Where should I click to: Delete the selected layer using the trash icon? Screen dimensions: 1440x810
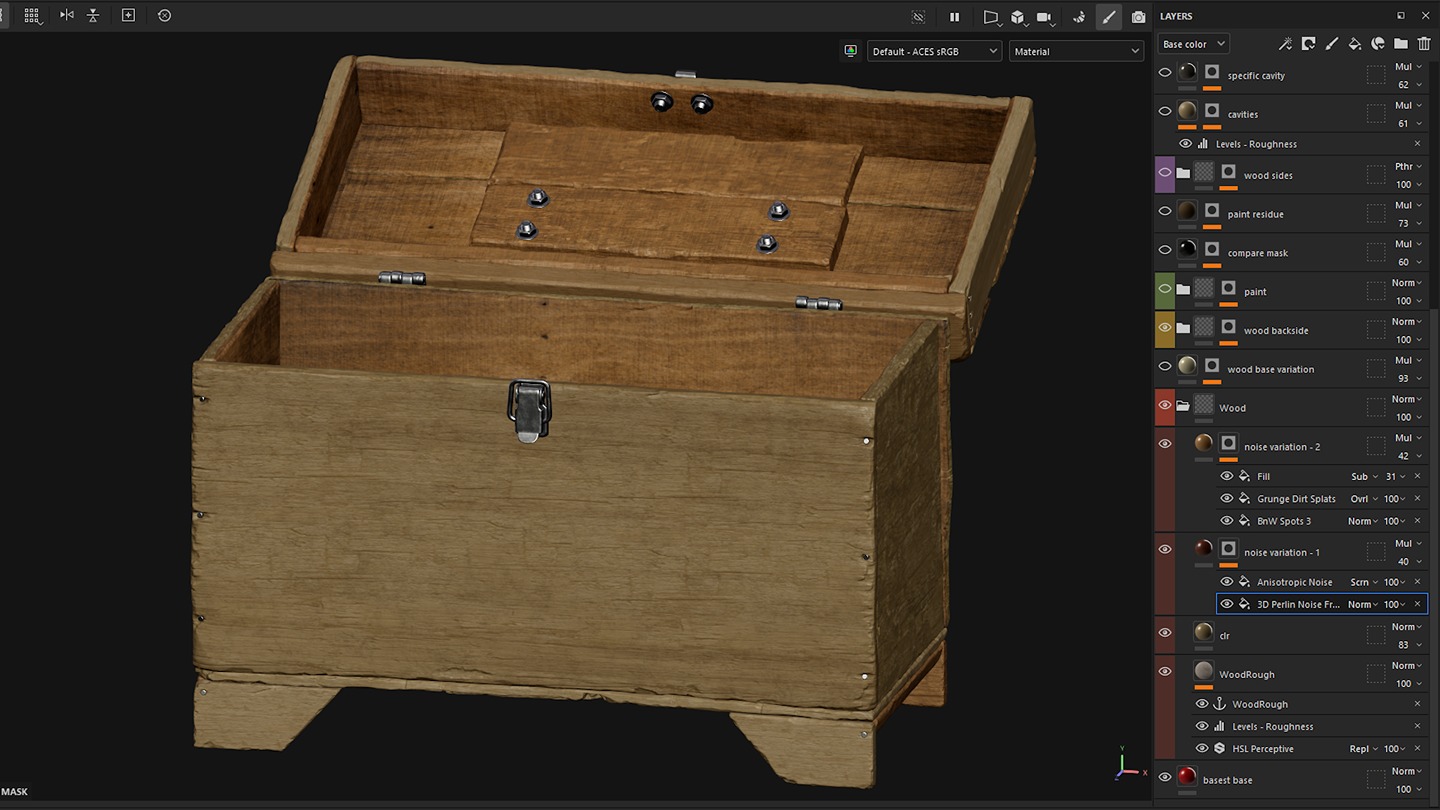pos(1424,43)
